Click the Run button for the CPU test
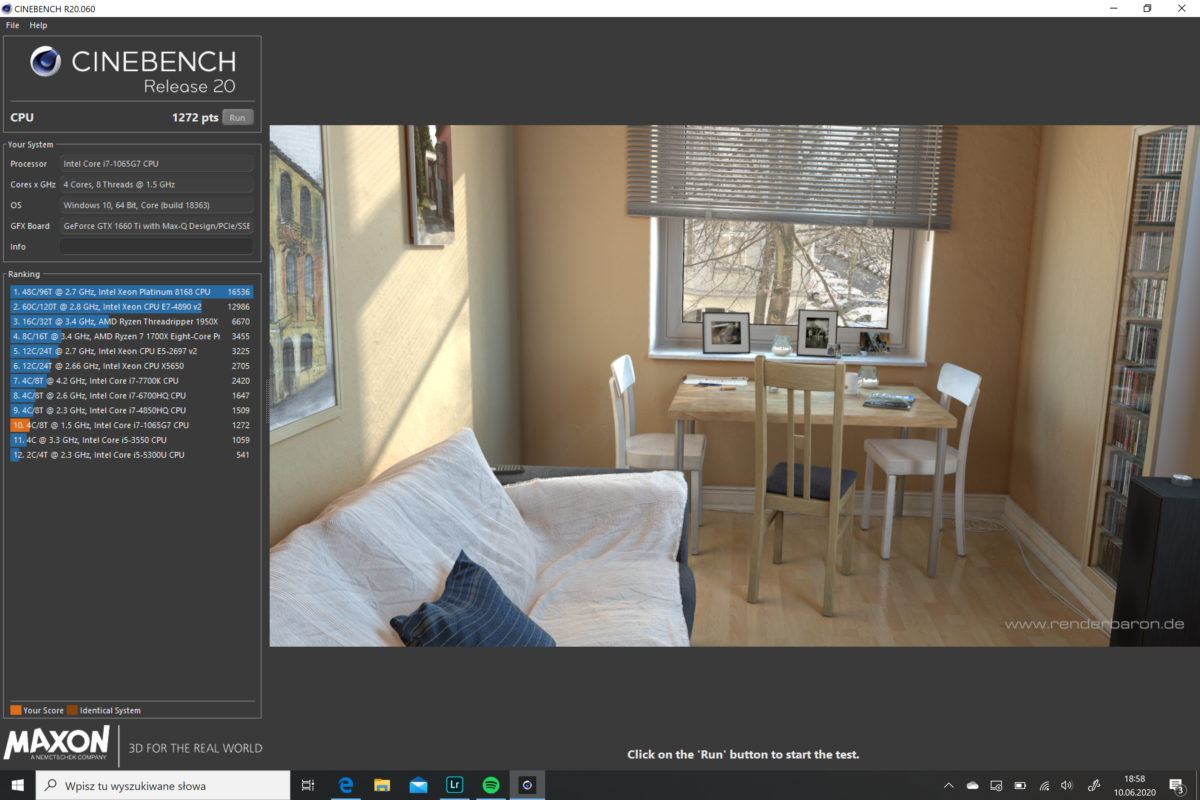 [237, 118]
